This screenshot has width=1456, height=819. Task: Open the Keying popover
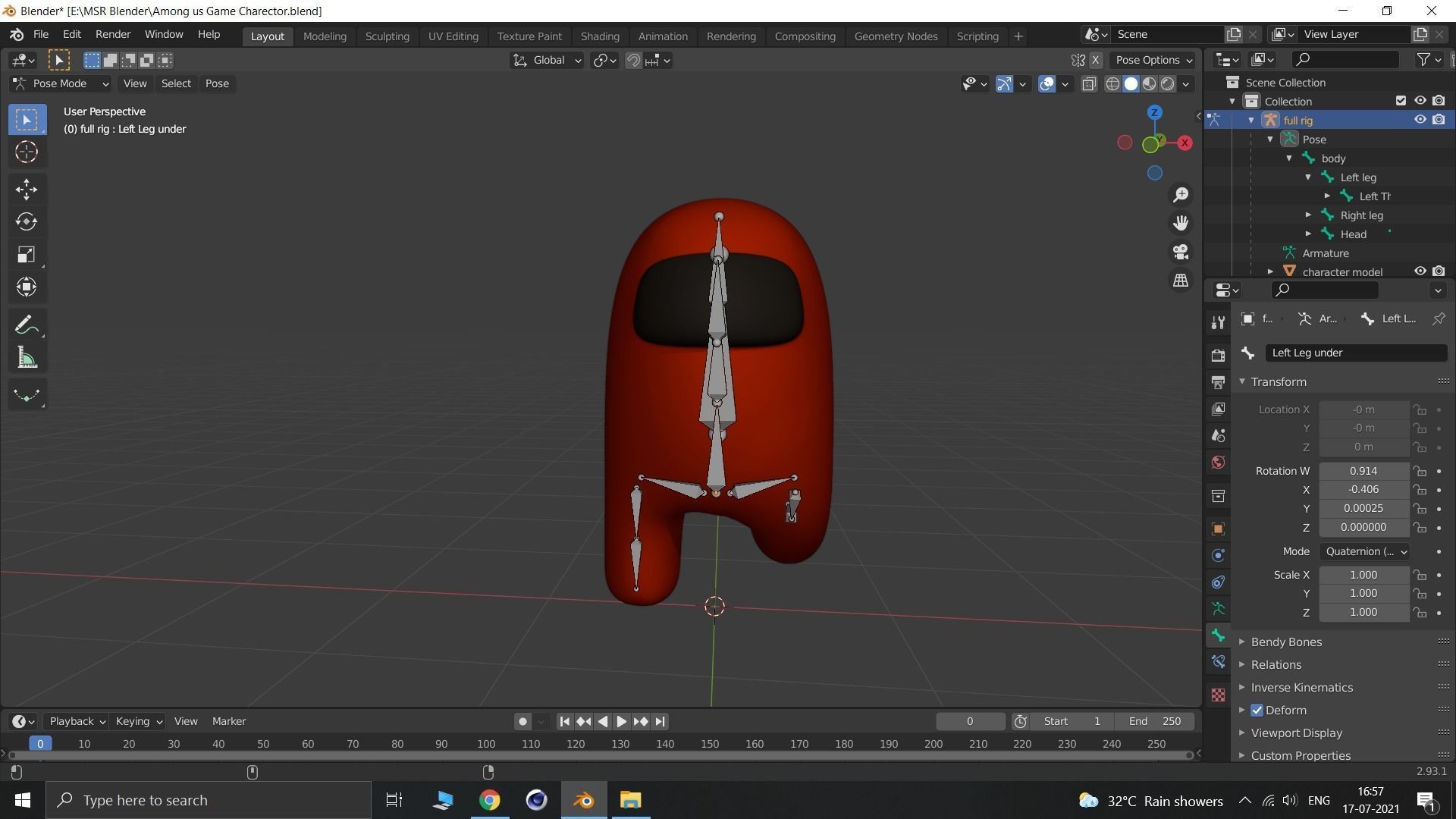[x=138, y=722]
